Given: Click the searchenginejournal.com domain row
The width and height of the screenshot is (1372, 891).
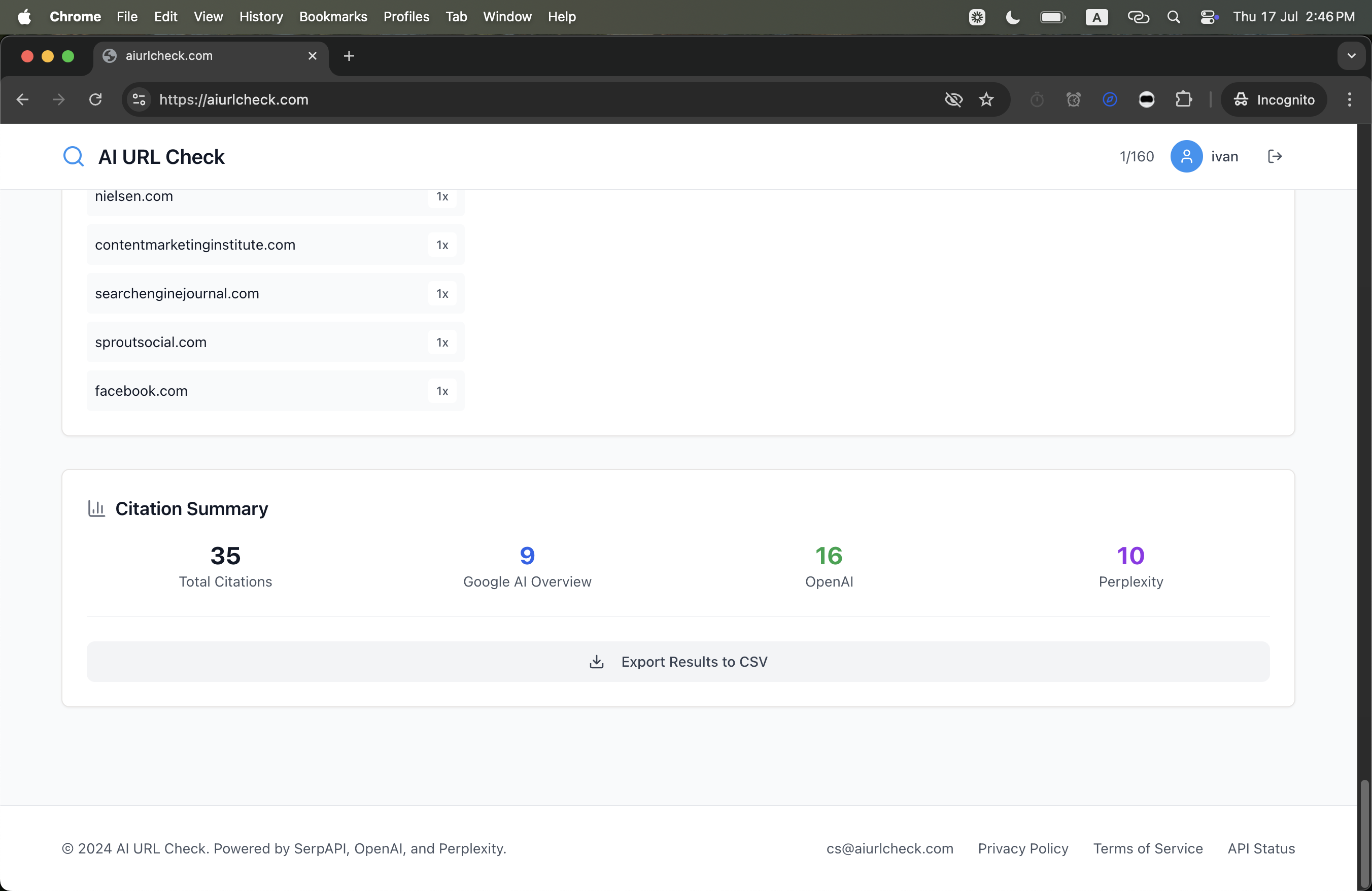Looking at the screenshot, I should [x=276, y=293].
